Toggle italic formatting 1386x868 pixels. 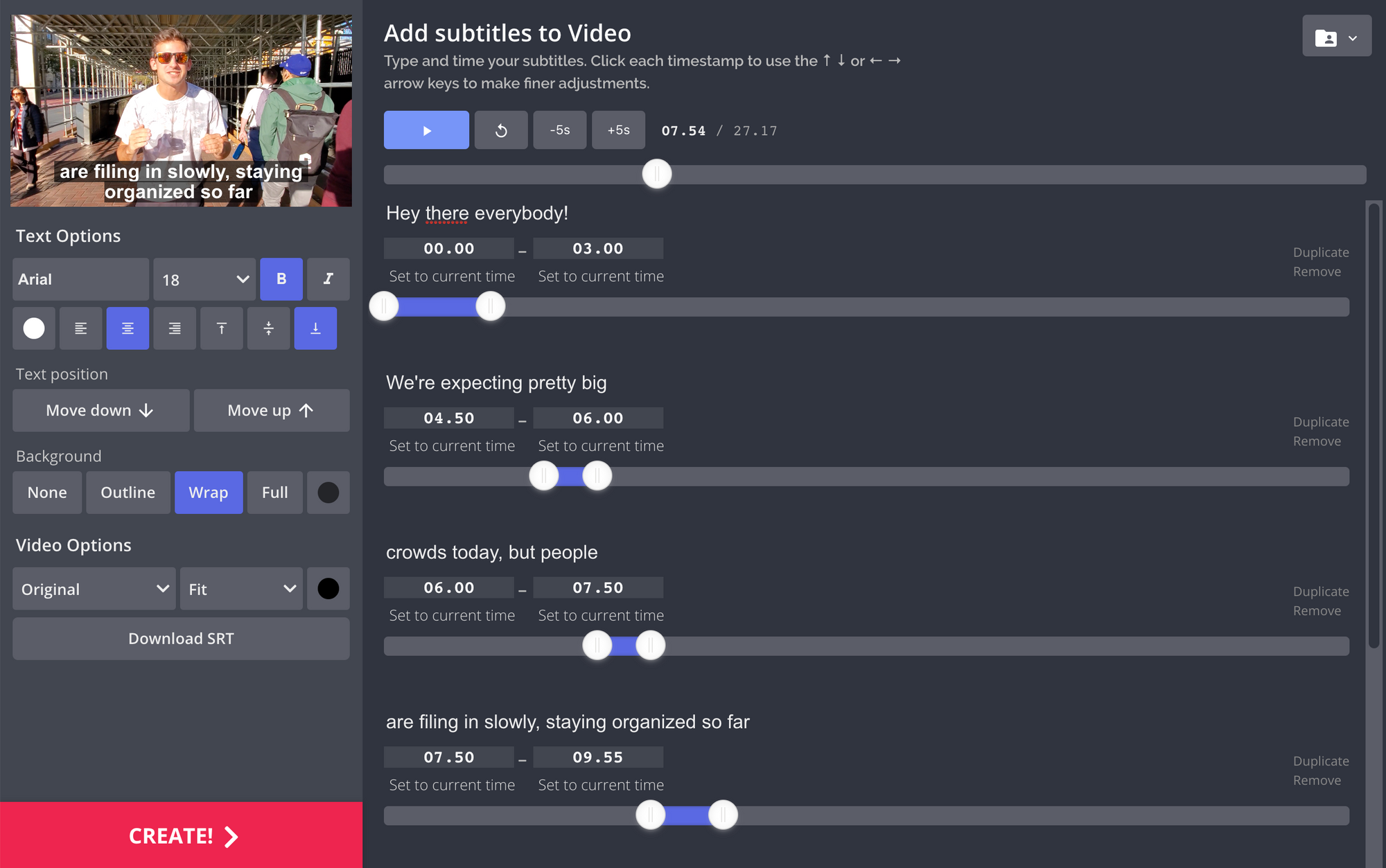click(x=328, y=279)
